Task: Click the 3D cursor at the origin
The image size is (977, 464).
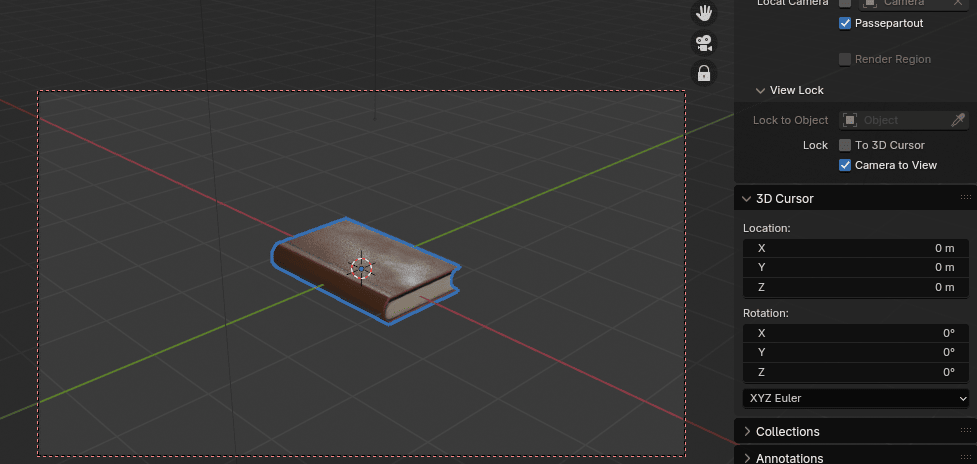Action: pos(361,267)
